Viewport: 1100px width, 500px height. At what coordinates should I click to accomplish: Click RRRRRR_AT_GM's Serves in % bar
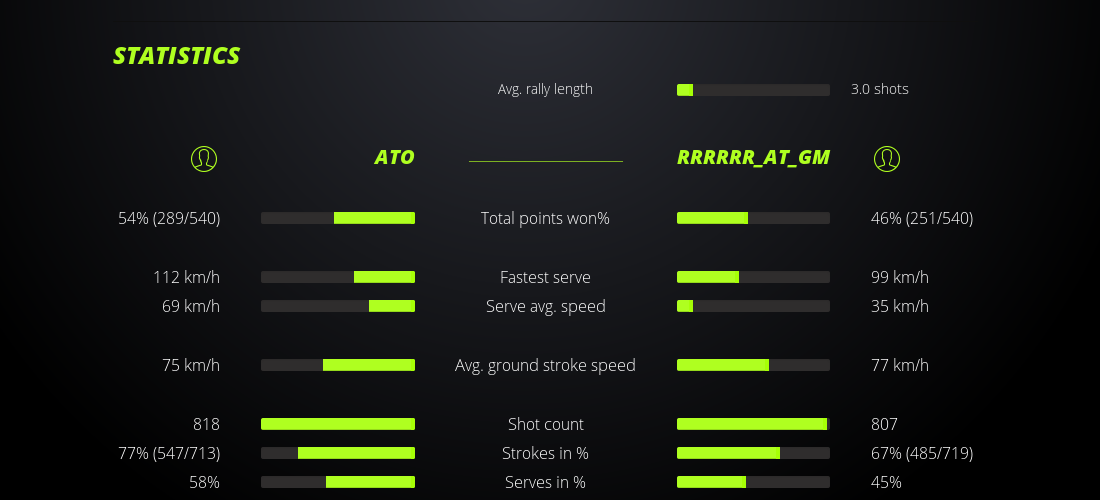point(753,482)
